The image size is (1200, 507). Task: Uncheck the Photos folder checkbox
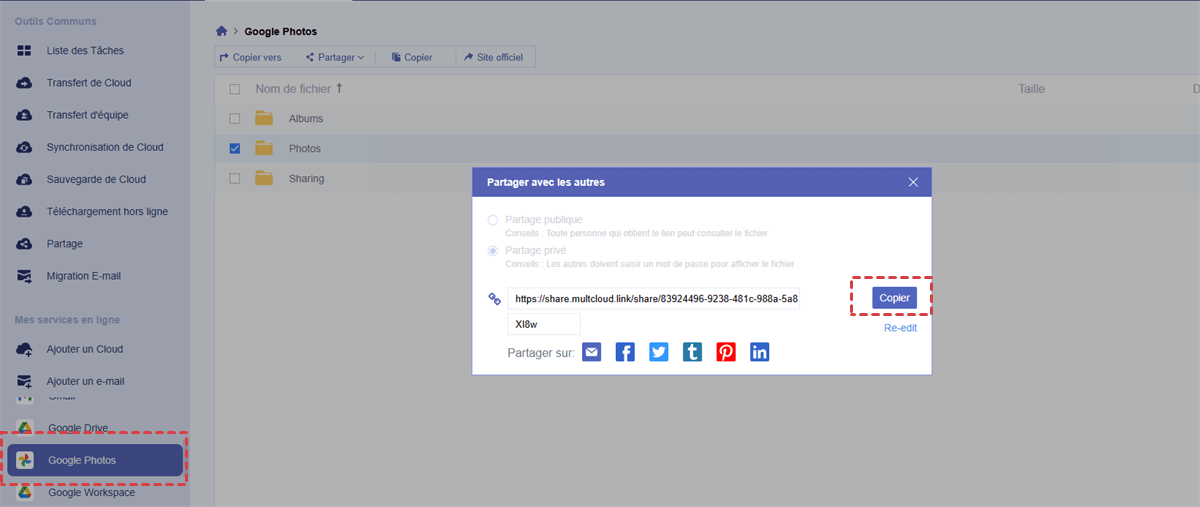(235, 149)
